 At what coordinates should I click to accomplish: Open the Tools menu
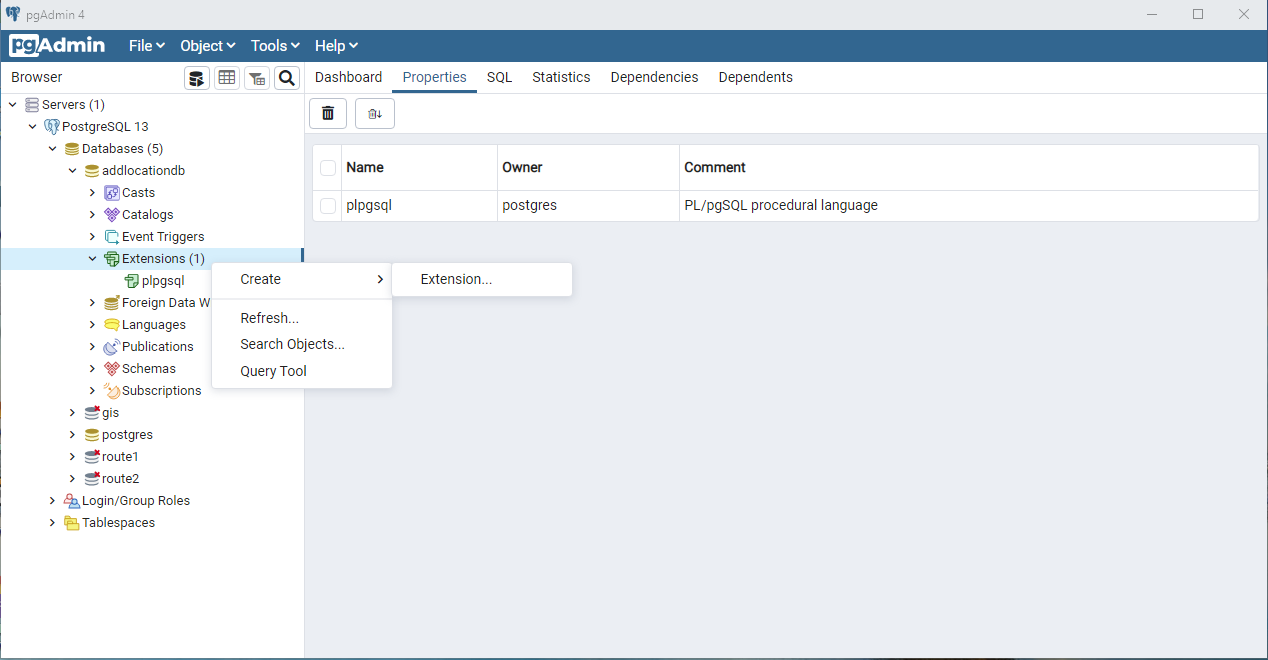pos(275,46)
